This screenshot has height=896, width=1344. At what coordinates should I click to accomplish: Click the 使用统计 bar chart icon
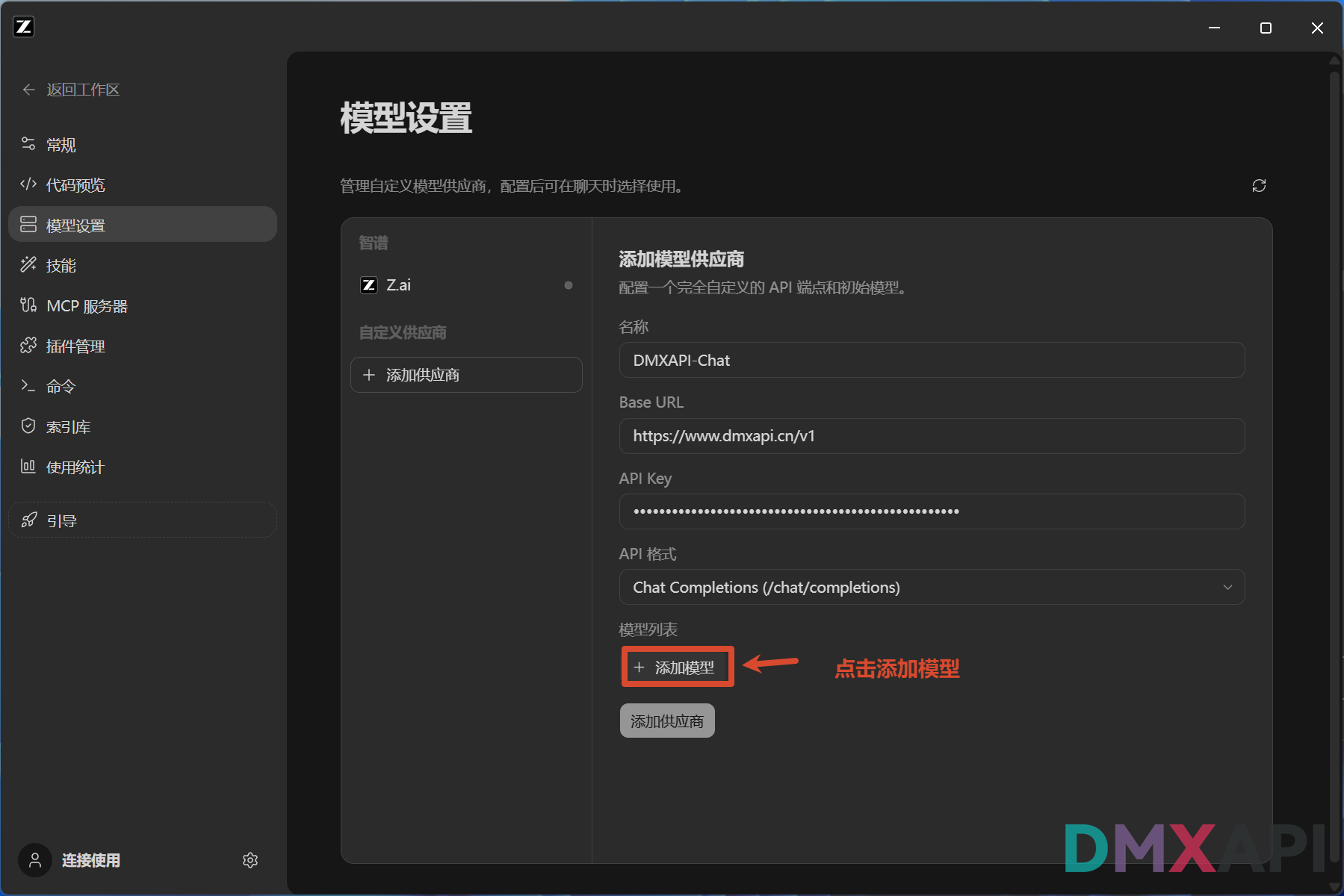click(x=28, y=466)
